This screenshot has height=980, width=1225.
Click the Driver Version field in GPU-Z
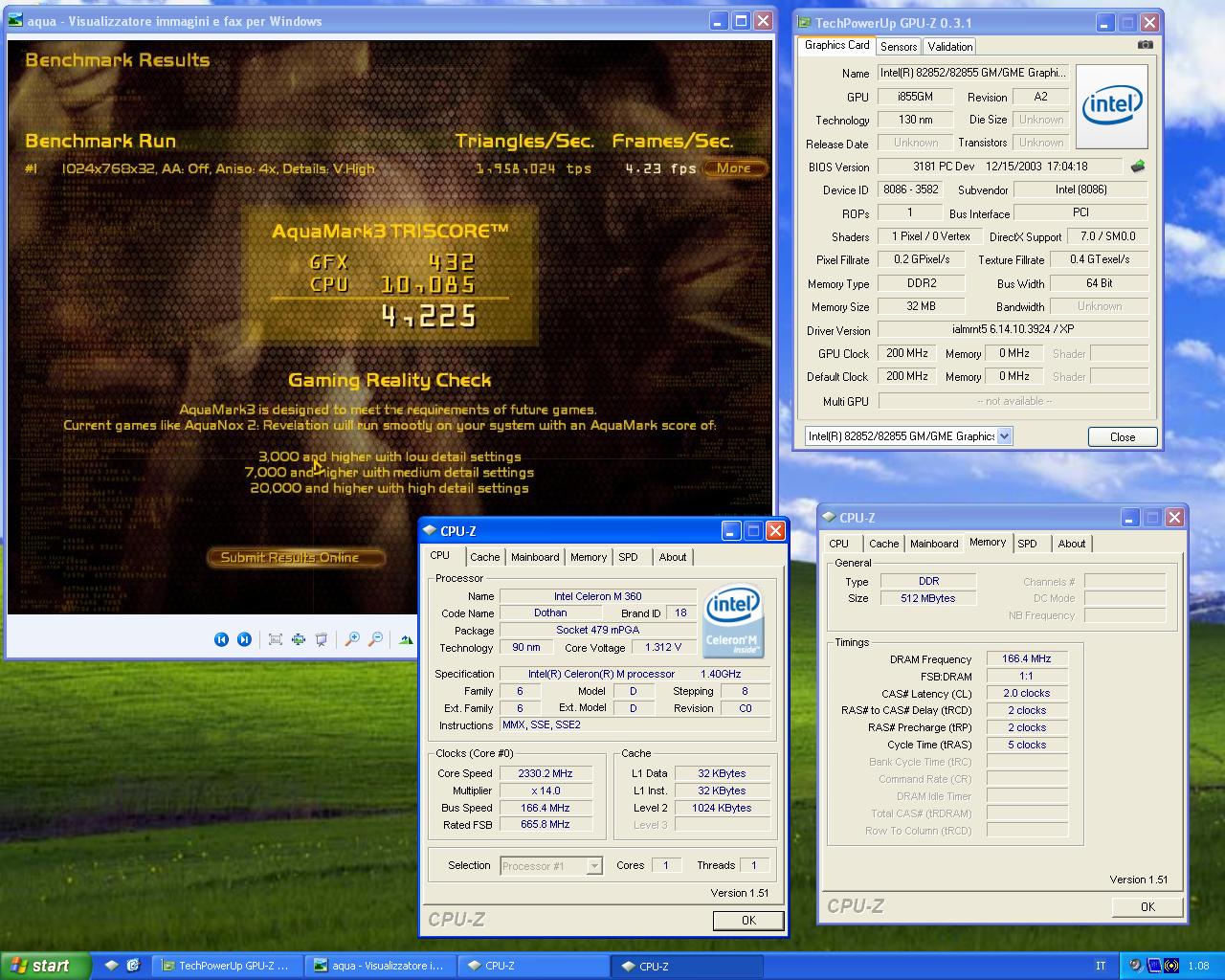coord(1013,329)
